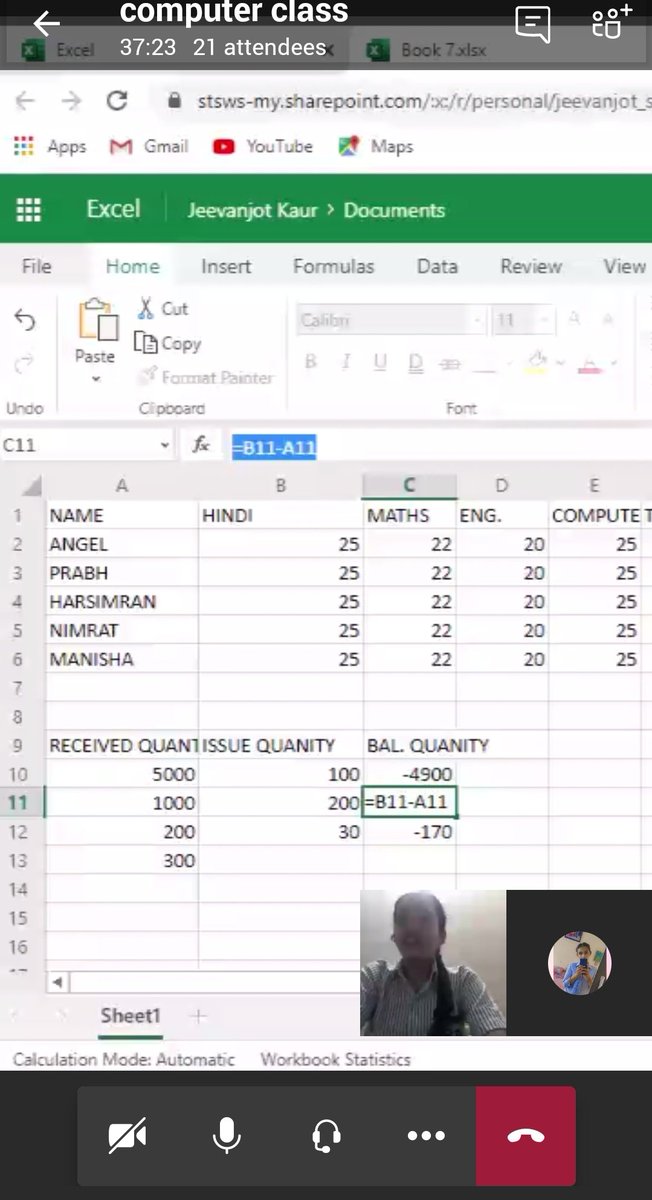Switch to the Data tab
This screenshot has height=1200, width=652.
(437, 266)
